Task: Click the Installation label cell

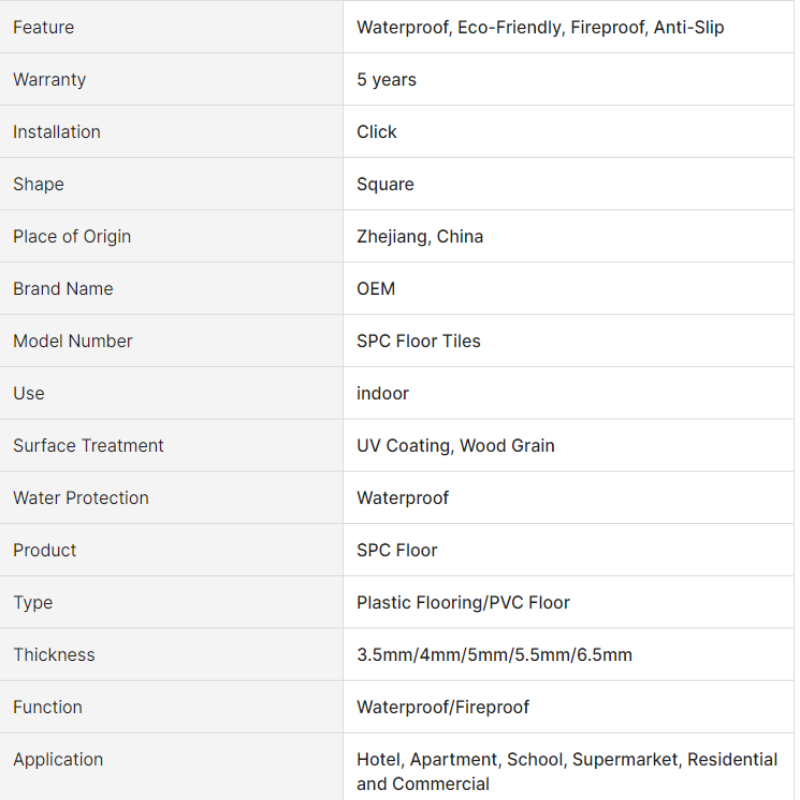Action: (57, 132)
